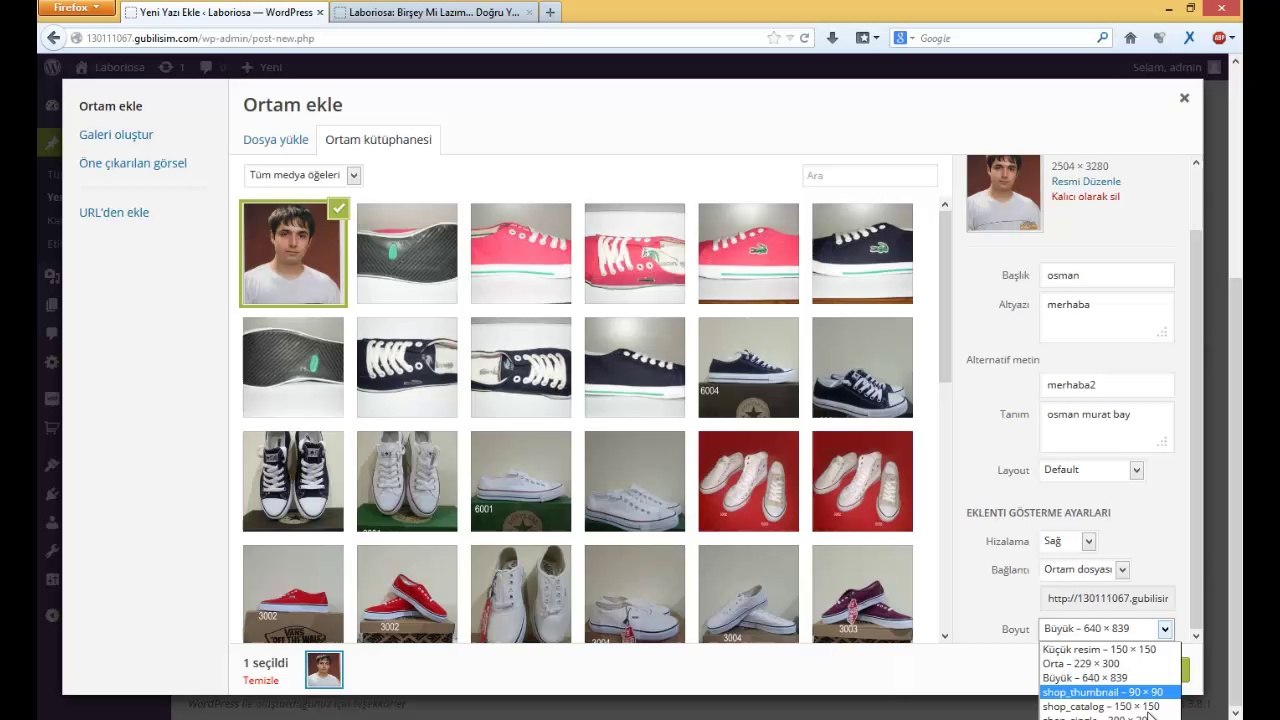Open the Firefox downloads arrow icon
Image resolution: width=1280 pixels, height=720 pixels.
click(832, 38)
